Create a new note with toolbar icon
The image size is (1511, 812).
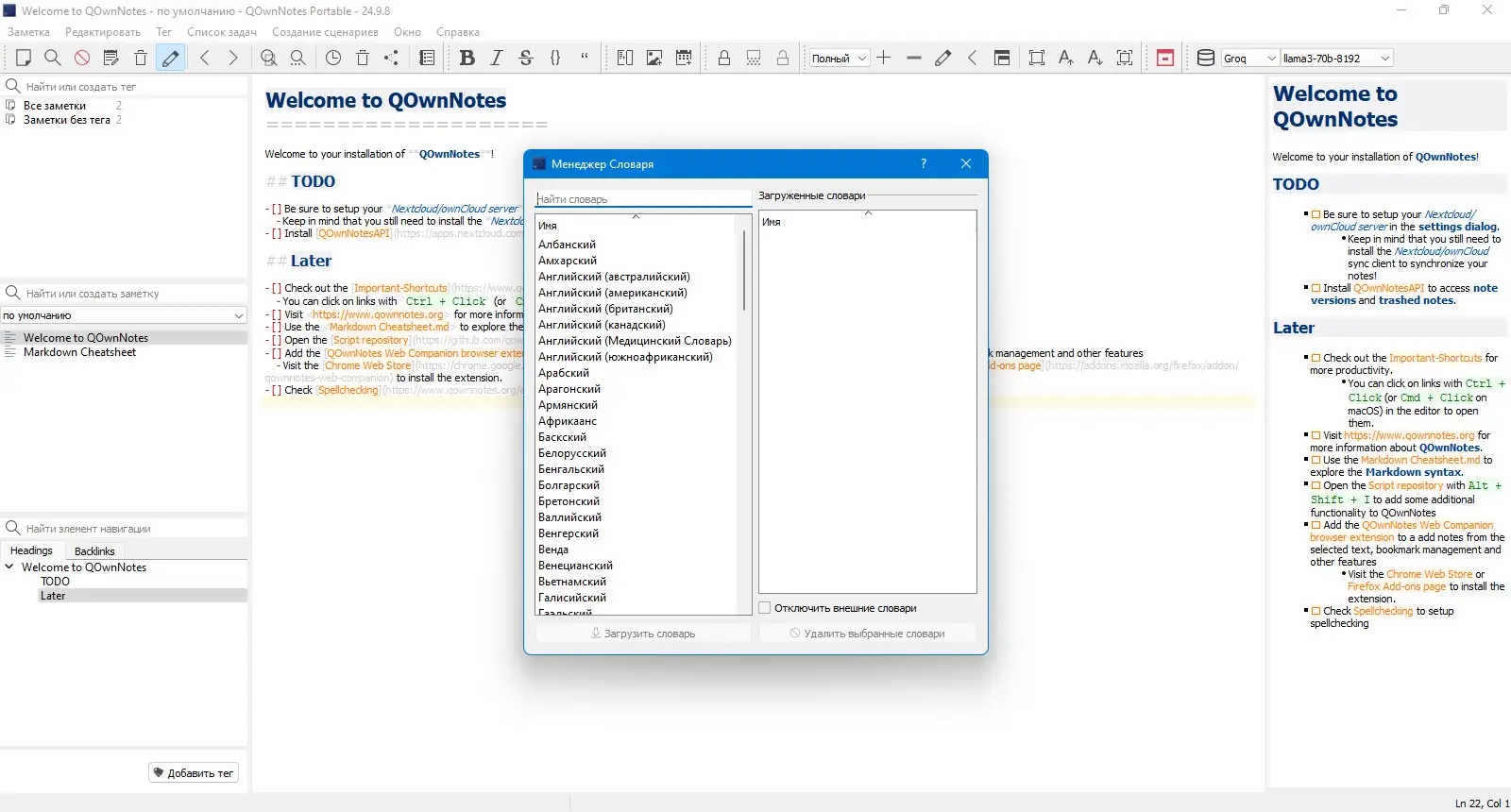tap(24, 58)
